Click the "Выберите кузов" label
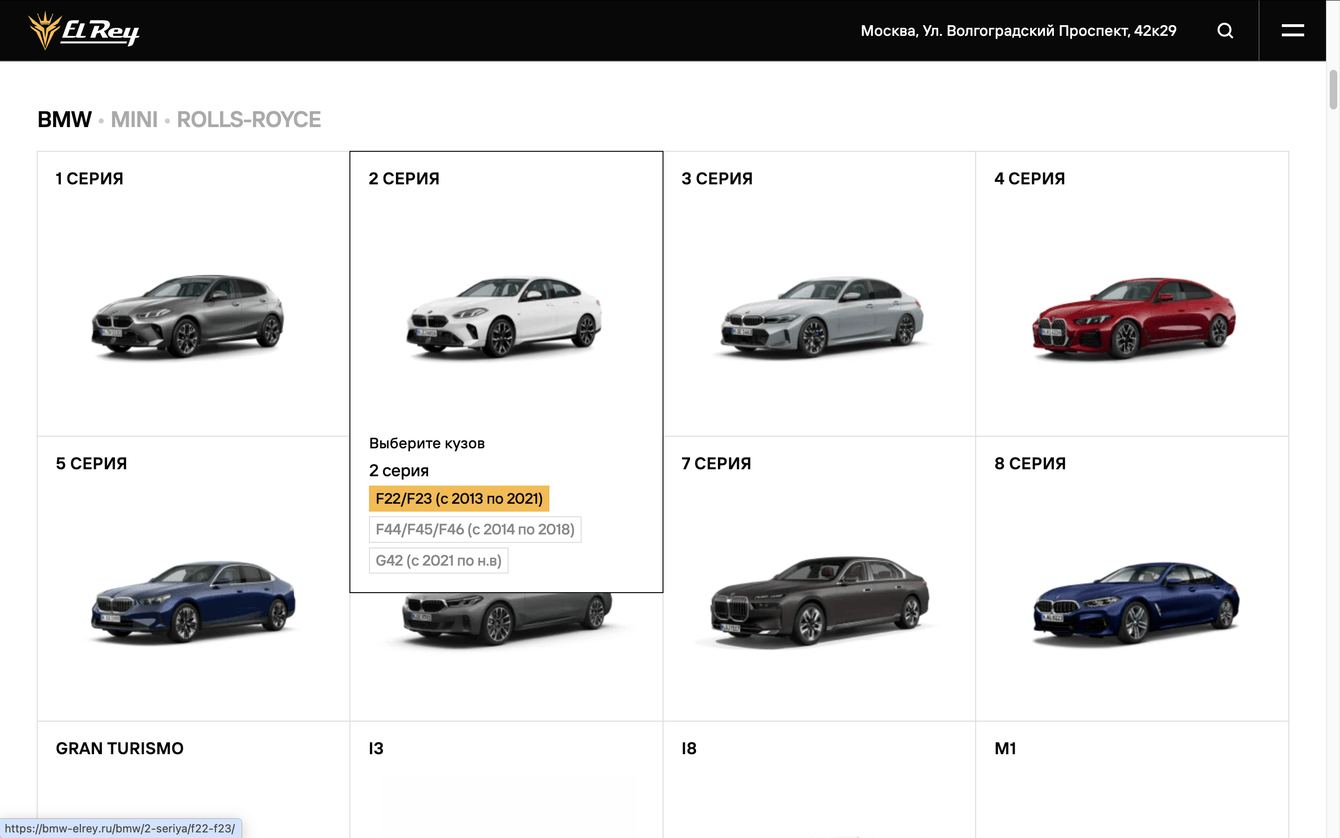The height and width of the screenshot is (838, 1340). (x=427, y=443)
